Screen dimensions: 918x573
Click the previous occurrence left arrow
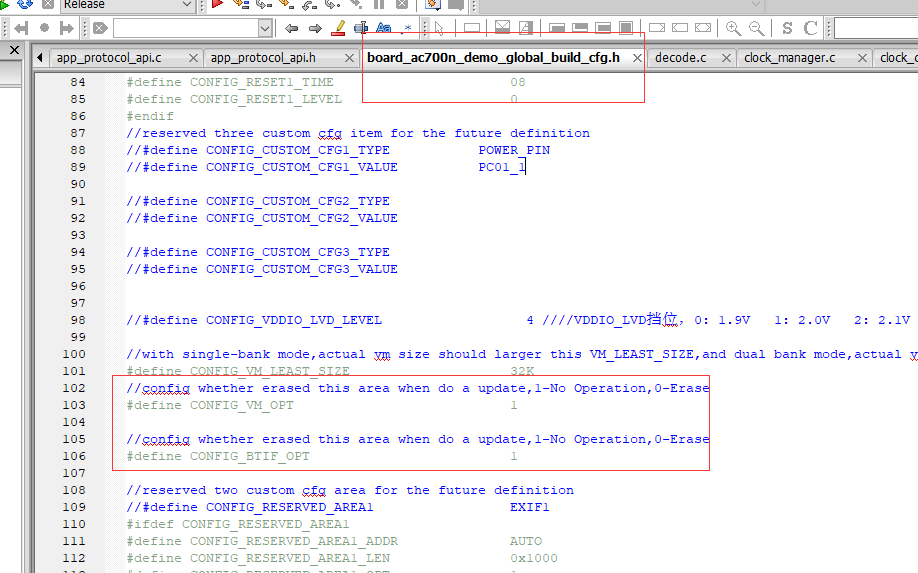click(x=291, y=28)
